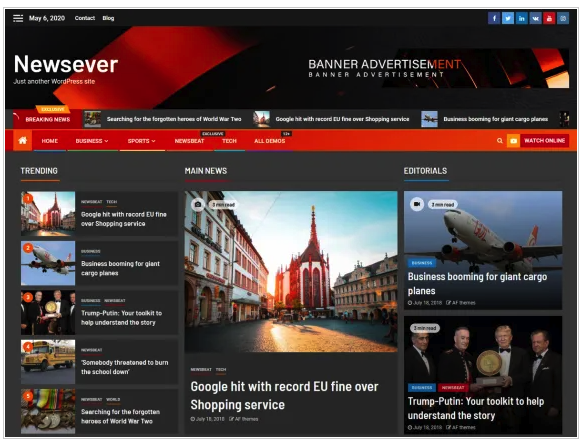This screenshot has width=581, height=445.
Task: Click red Newsbeat tag on Trump-Putin editorial
Action: point(453,388)
